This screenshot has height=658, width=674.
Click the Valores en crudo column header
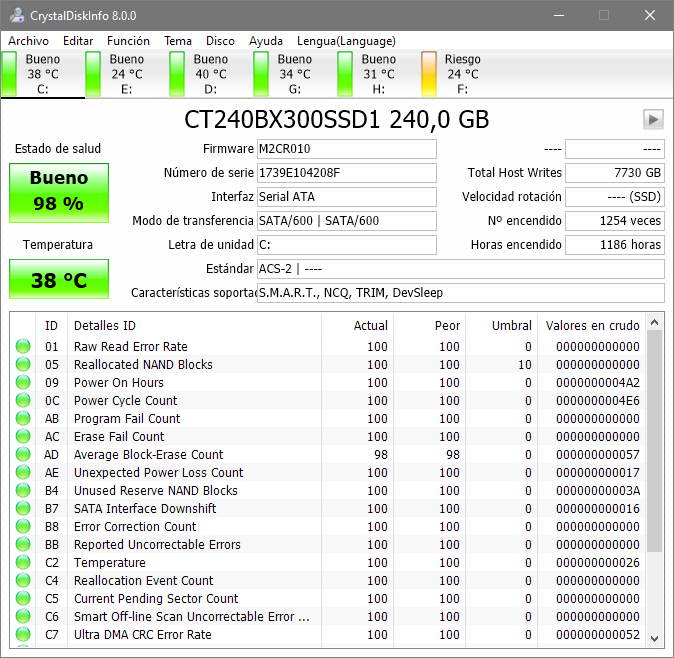coord(591,326)
